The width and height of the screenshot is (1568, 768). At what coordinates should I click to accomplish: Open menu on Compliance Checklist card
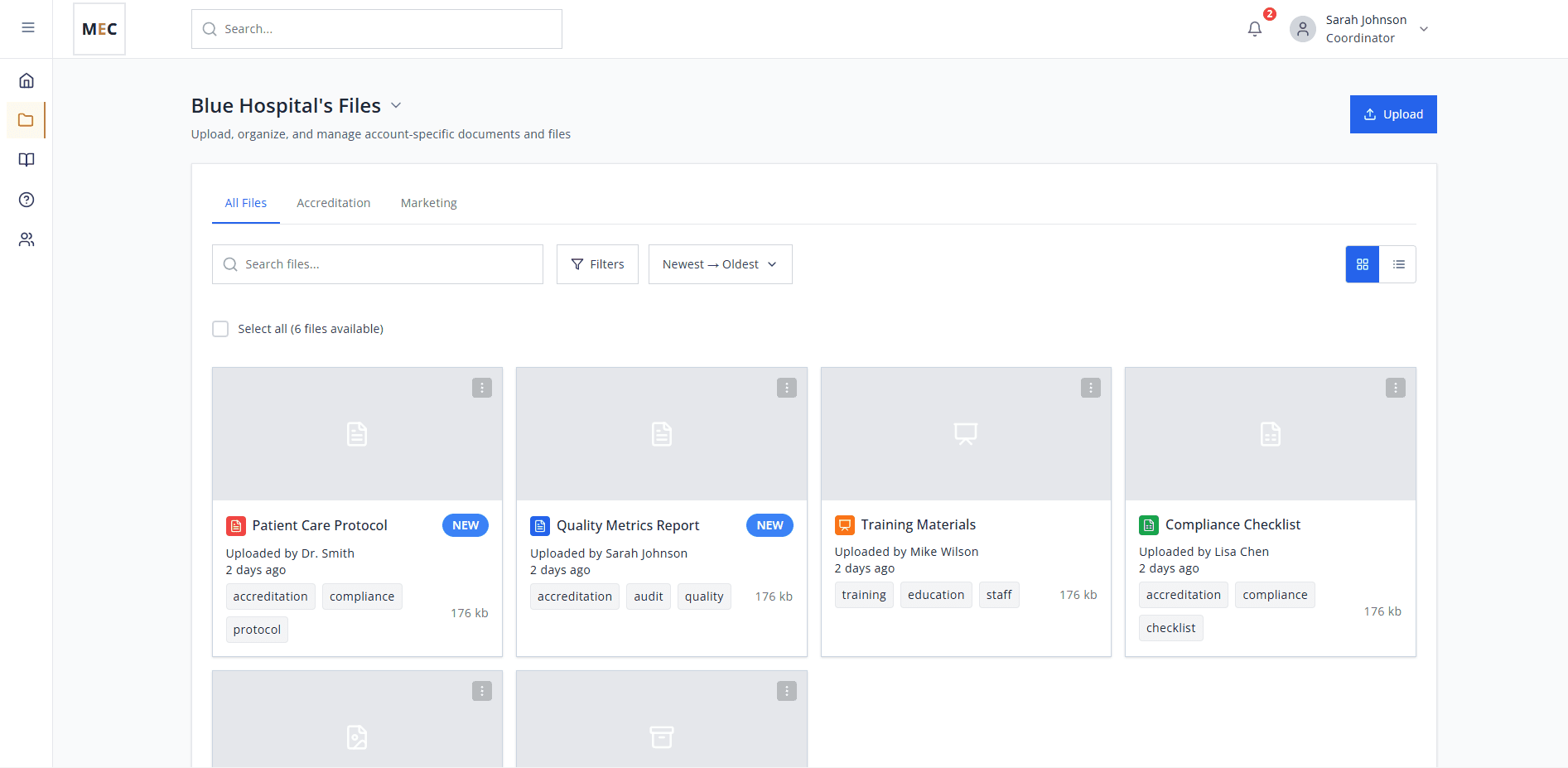coord(1396,388)
